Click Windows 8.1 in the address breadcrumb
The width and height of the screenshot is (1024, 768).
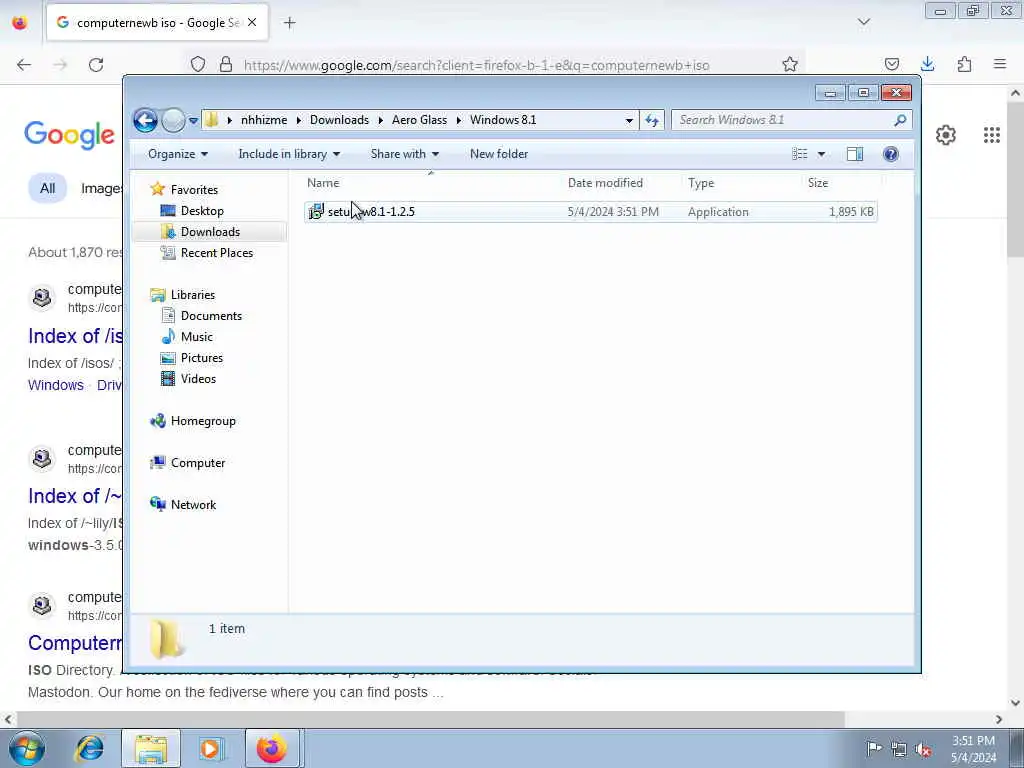click(503, 120)
